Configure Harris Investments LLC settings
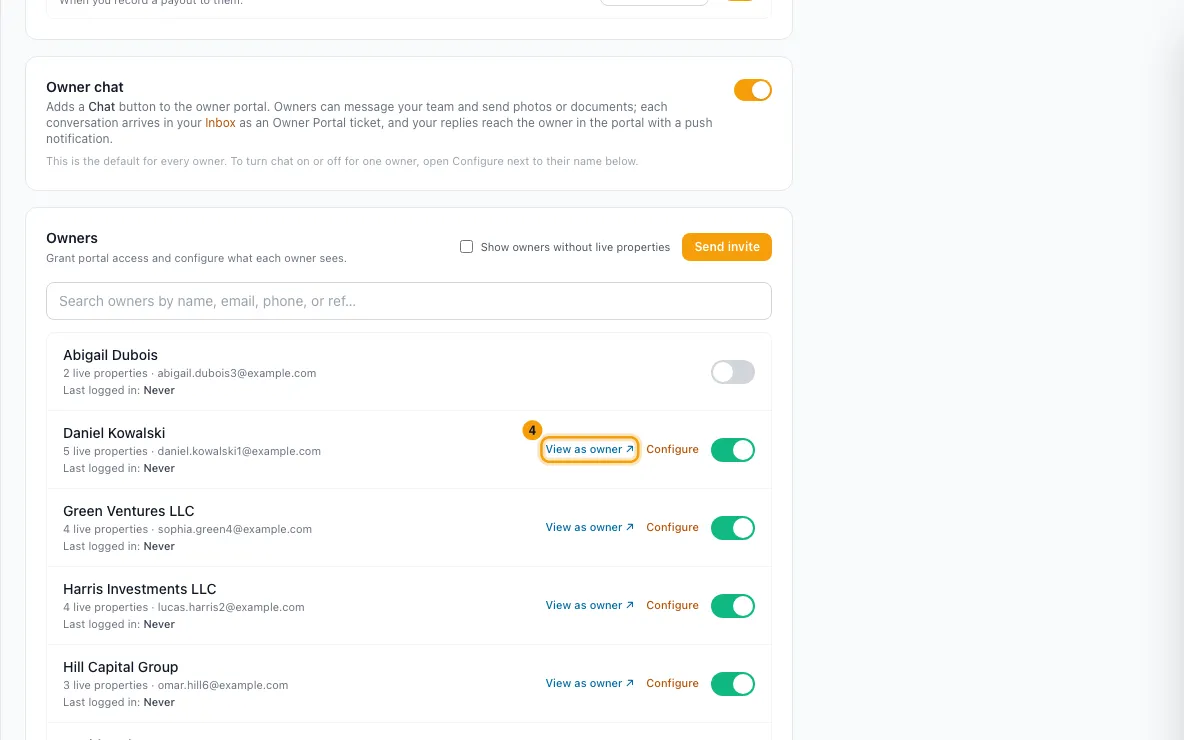The height and width of the screenshot is (740, 1184). click(672, 605)
